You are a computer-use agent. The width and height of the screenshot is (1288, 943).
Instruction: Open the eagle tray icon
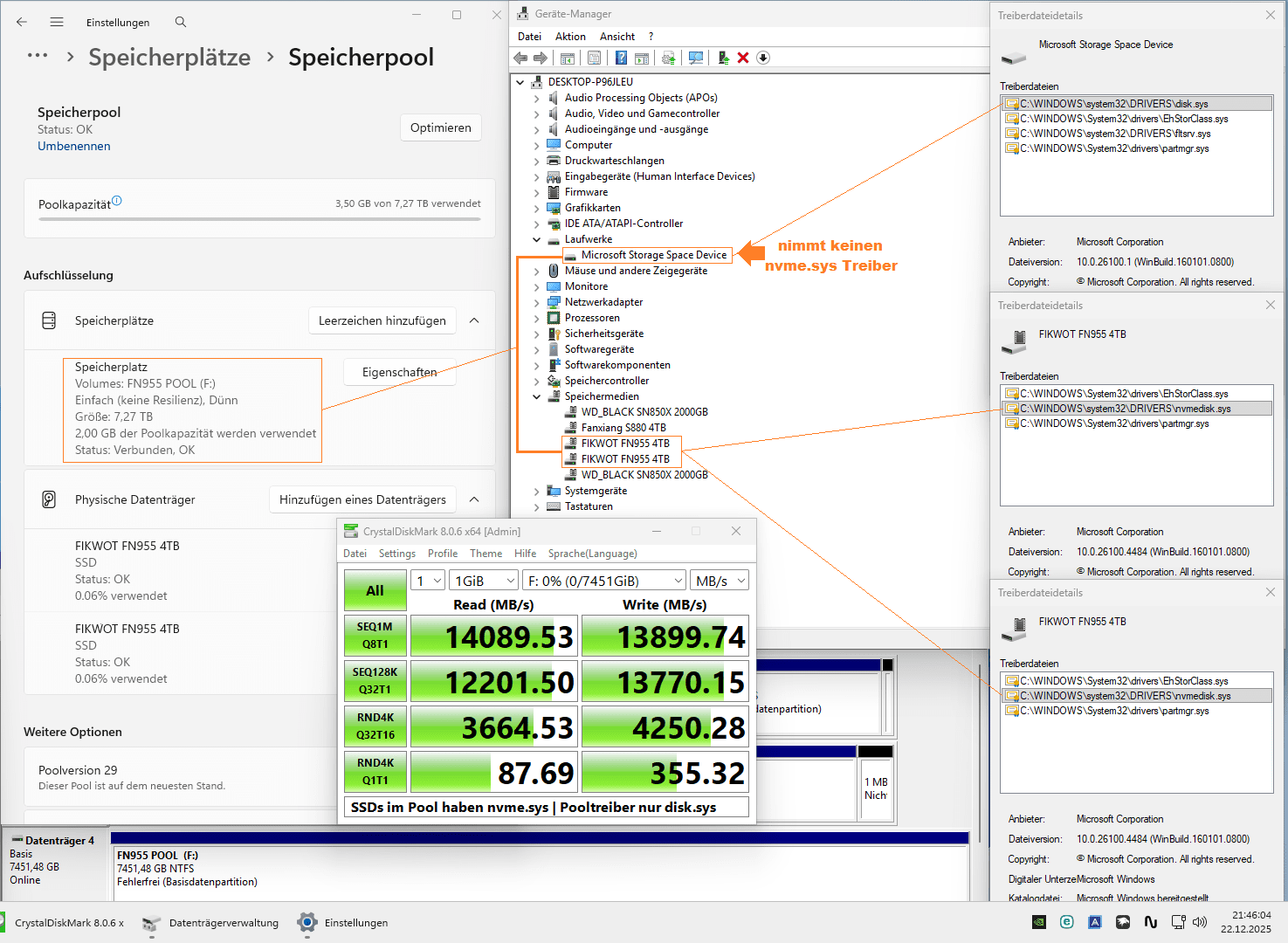(1123, 922)
